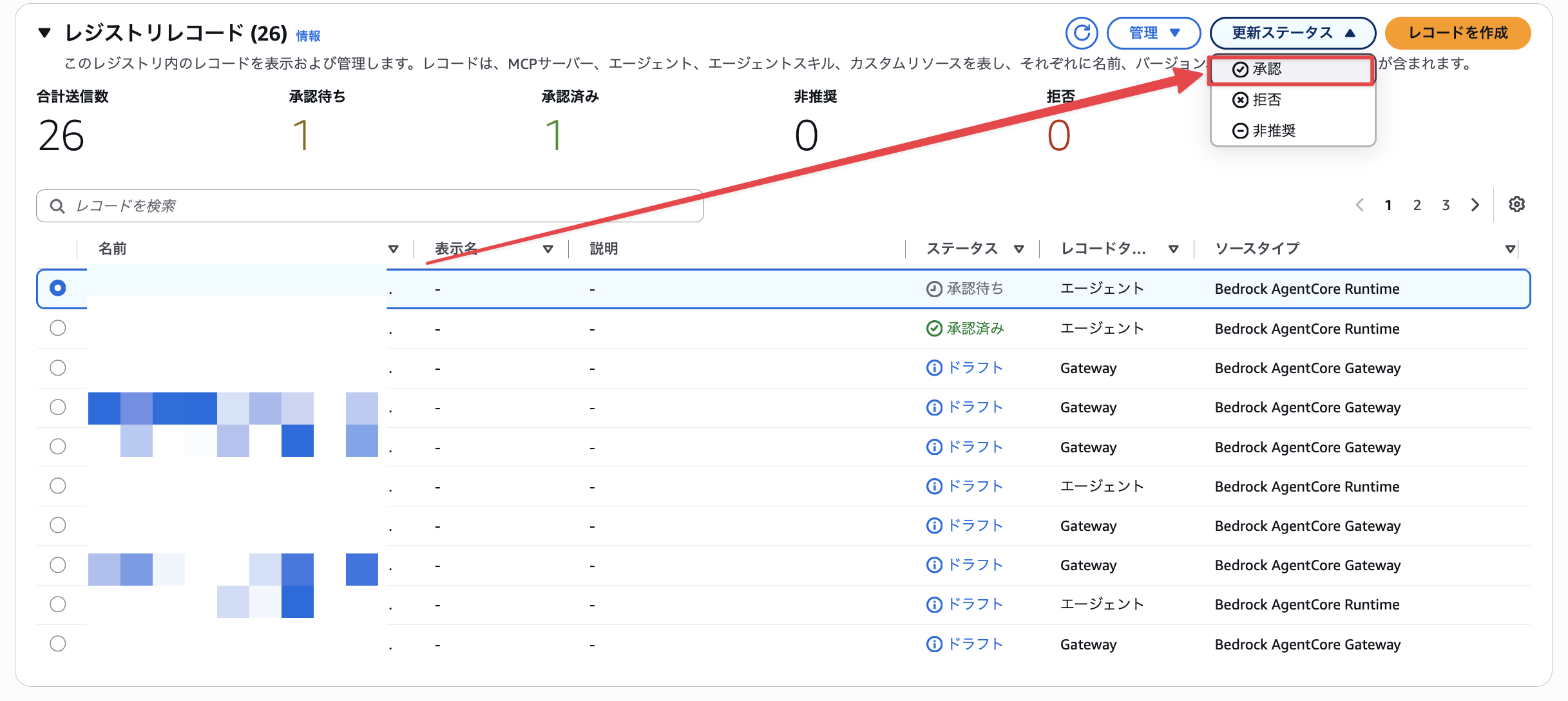
Task: Open the 情報 info link
Action: [308, 36]
